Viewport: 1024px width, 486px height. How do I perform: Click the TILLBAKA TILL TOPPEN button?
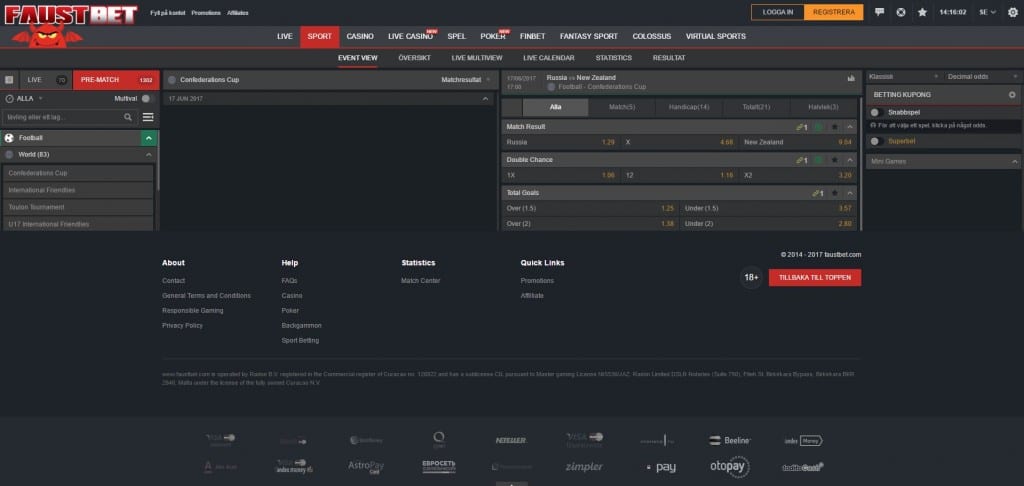tap(815, 278)
